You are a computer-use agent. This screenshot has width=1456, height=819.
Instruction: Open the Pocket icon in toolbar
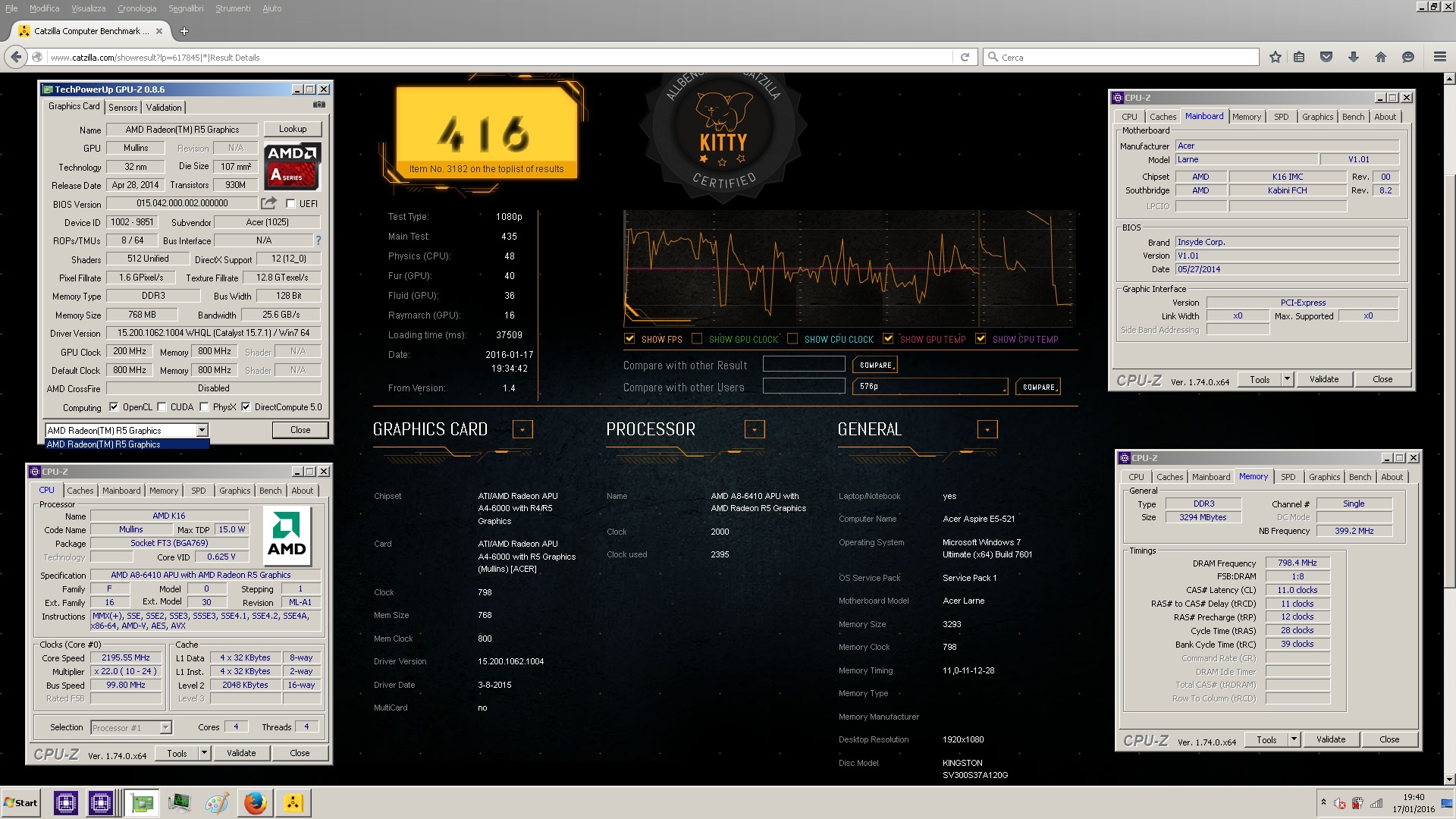pyautogui.click(x=1326, y=57)
